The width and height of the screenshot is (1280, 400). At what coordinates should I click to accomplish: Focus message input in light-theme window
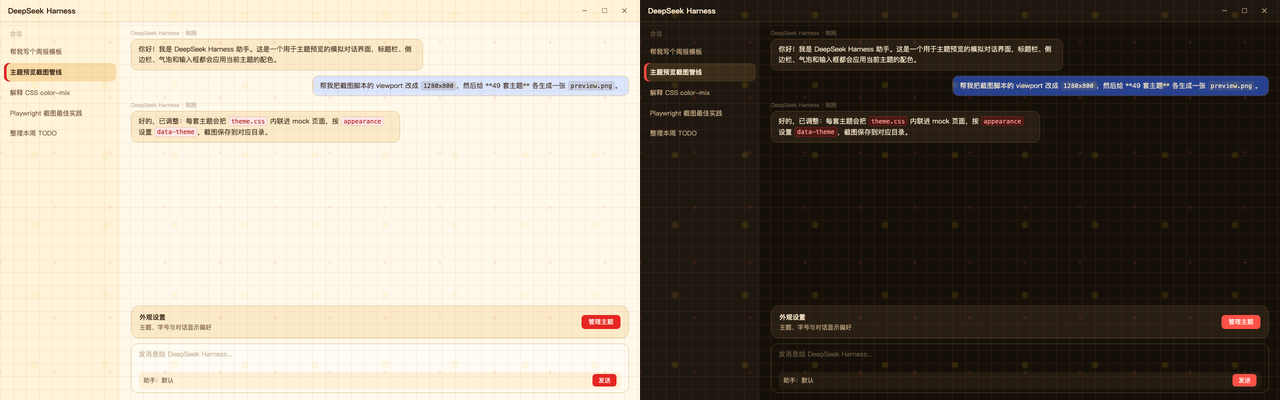(x=379, y=354)
